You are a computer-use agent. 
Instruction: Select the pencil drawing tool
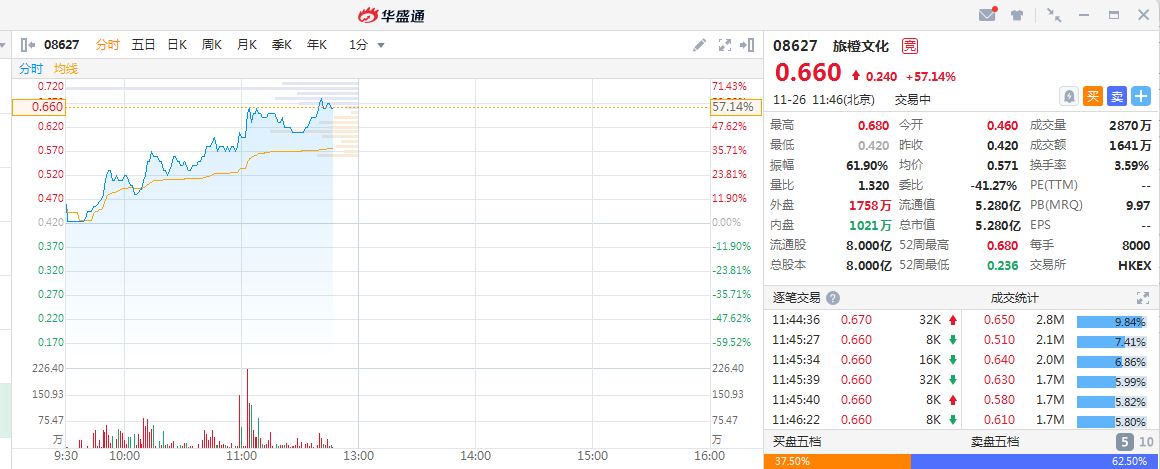coord(700,45)
